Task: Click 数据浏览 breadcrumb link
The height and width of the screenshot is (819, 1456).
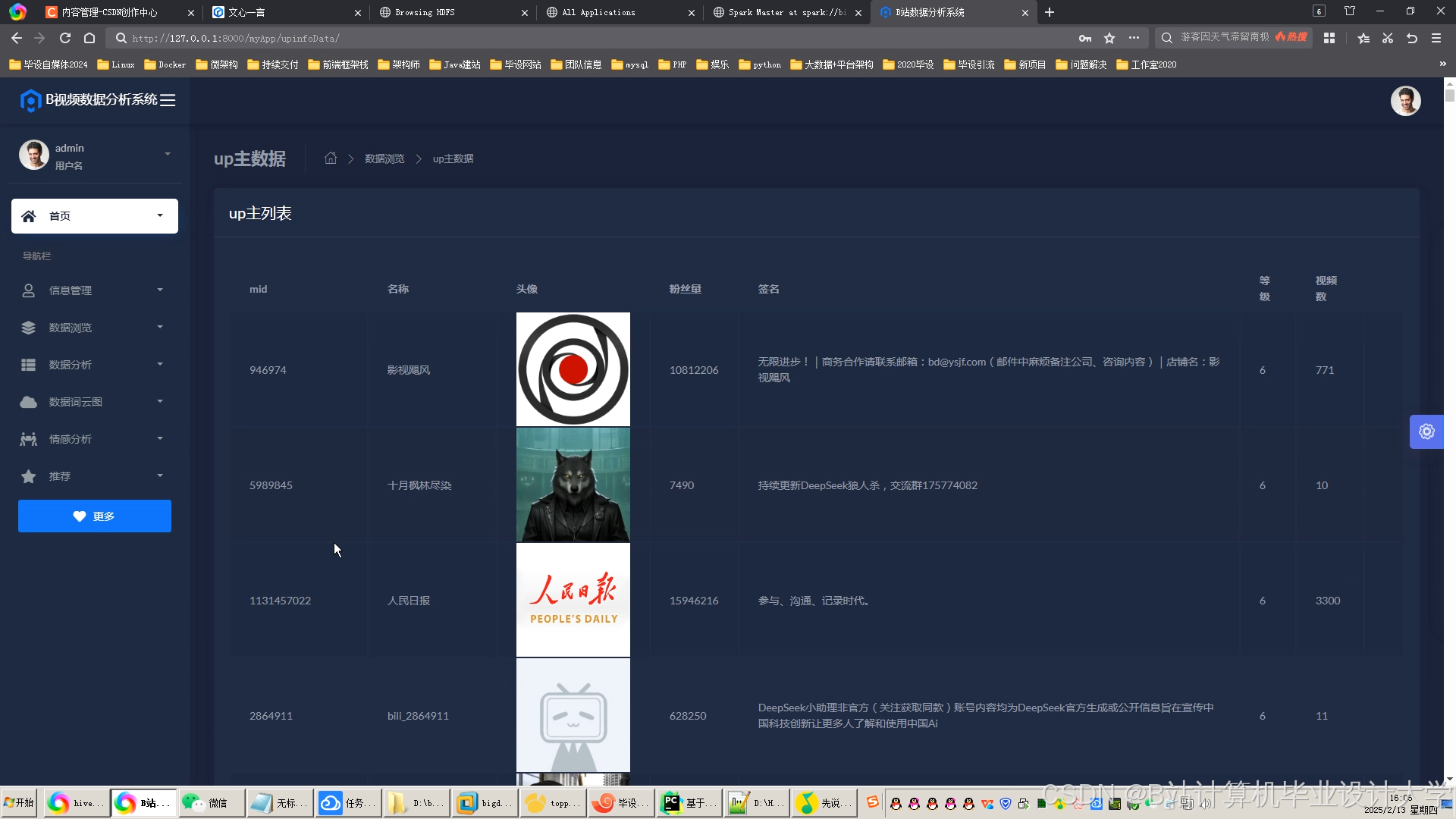Action: pos(384,158)
